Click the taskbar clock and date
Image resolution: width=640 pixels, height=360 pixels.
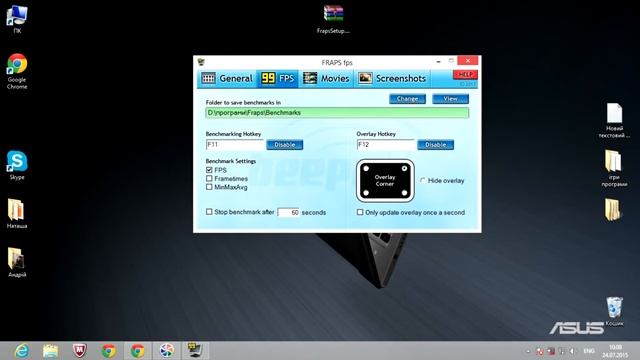pyautogui.click(x=615, y=351)
